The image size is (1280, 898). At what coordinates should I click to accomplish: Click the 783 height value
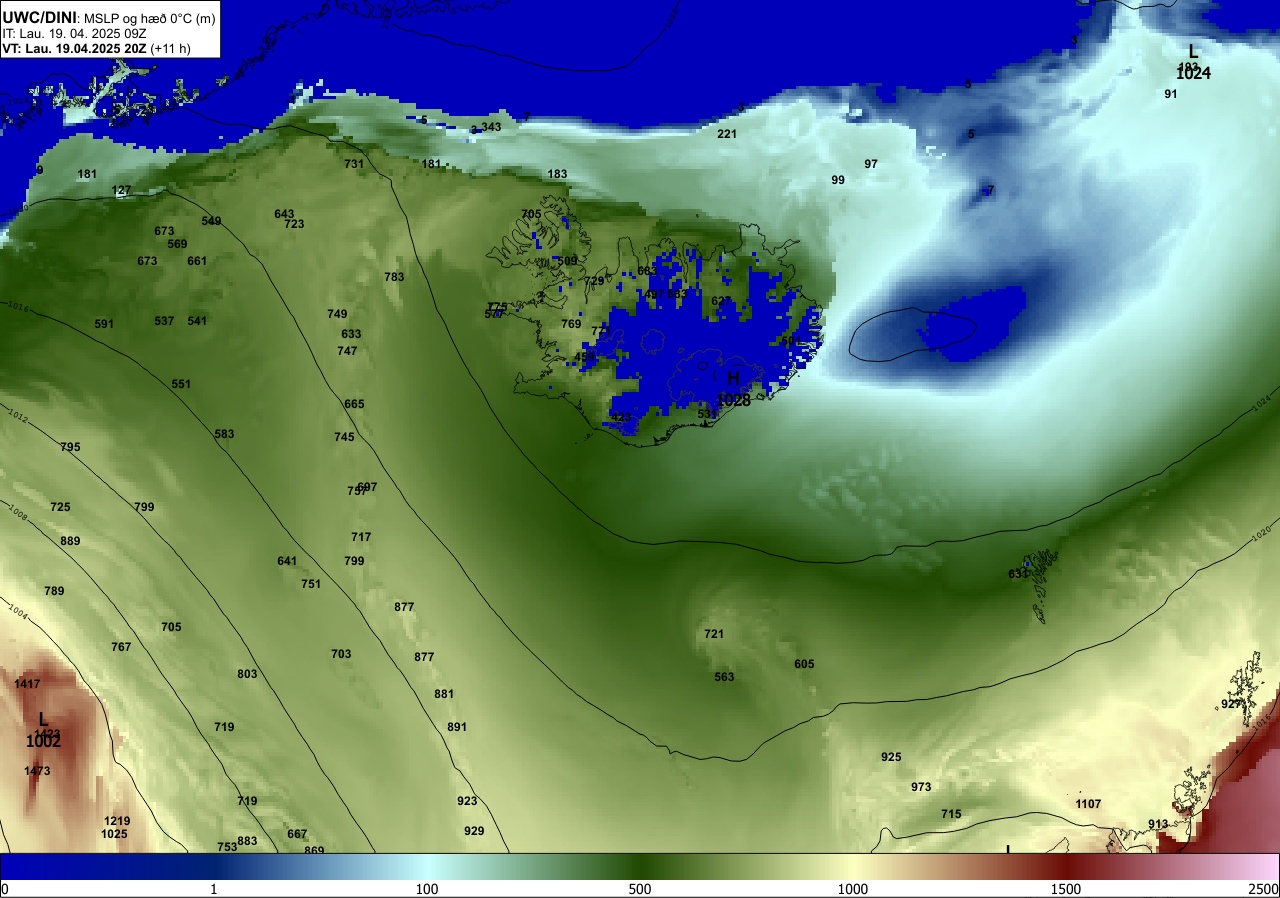point(394,277)
